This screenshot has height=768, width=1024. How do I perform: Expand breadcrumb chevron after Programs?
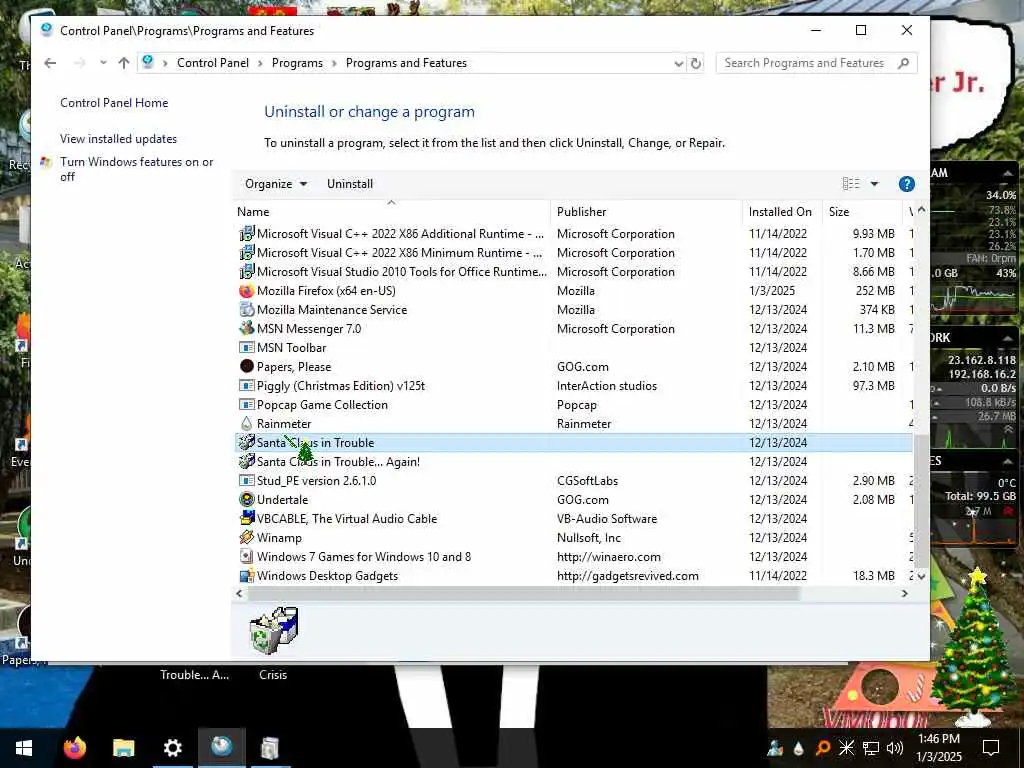[x=334, y=63]
